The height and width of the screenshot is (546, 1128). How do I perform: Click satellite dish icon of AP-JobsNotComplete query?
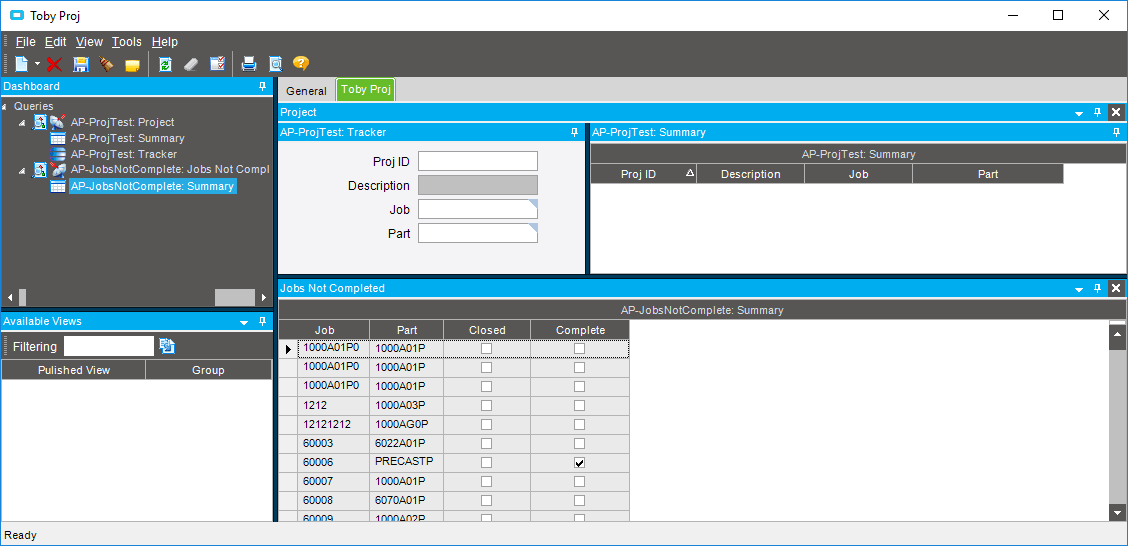(58, 170)
